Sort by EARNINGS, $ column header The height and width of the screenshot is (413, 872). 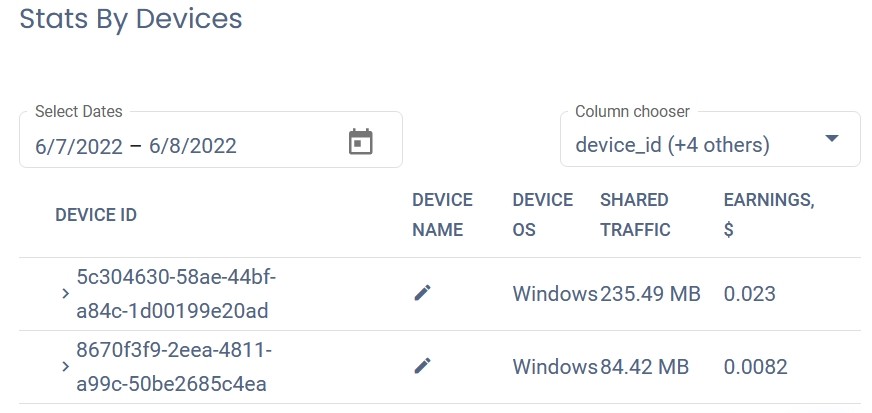pyautogui.click(x=769, y=215)
